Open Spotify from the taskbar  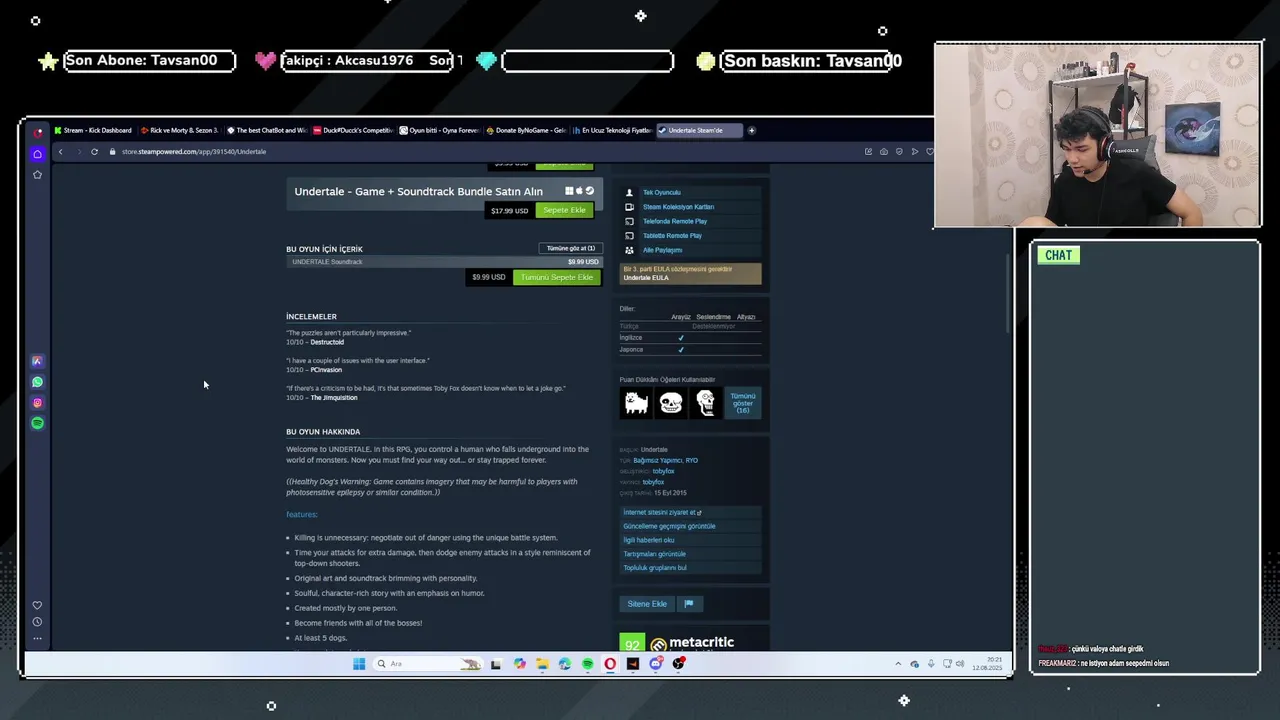(587, 664)
